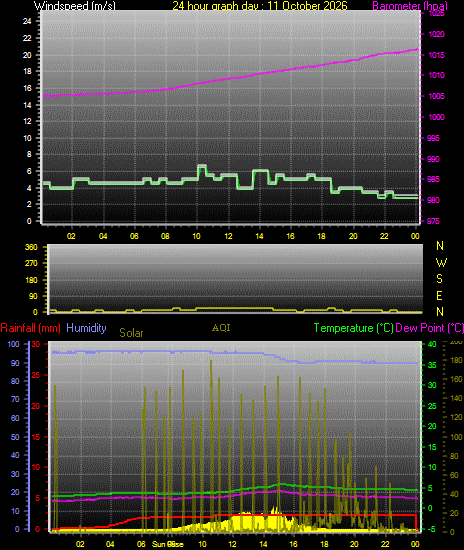This screenshot has width=464, height=550.
Task: Click the 'Sun Rise' marker on bottom time axis
Action: [168, 544]
